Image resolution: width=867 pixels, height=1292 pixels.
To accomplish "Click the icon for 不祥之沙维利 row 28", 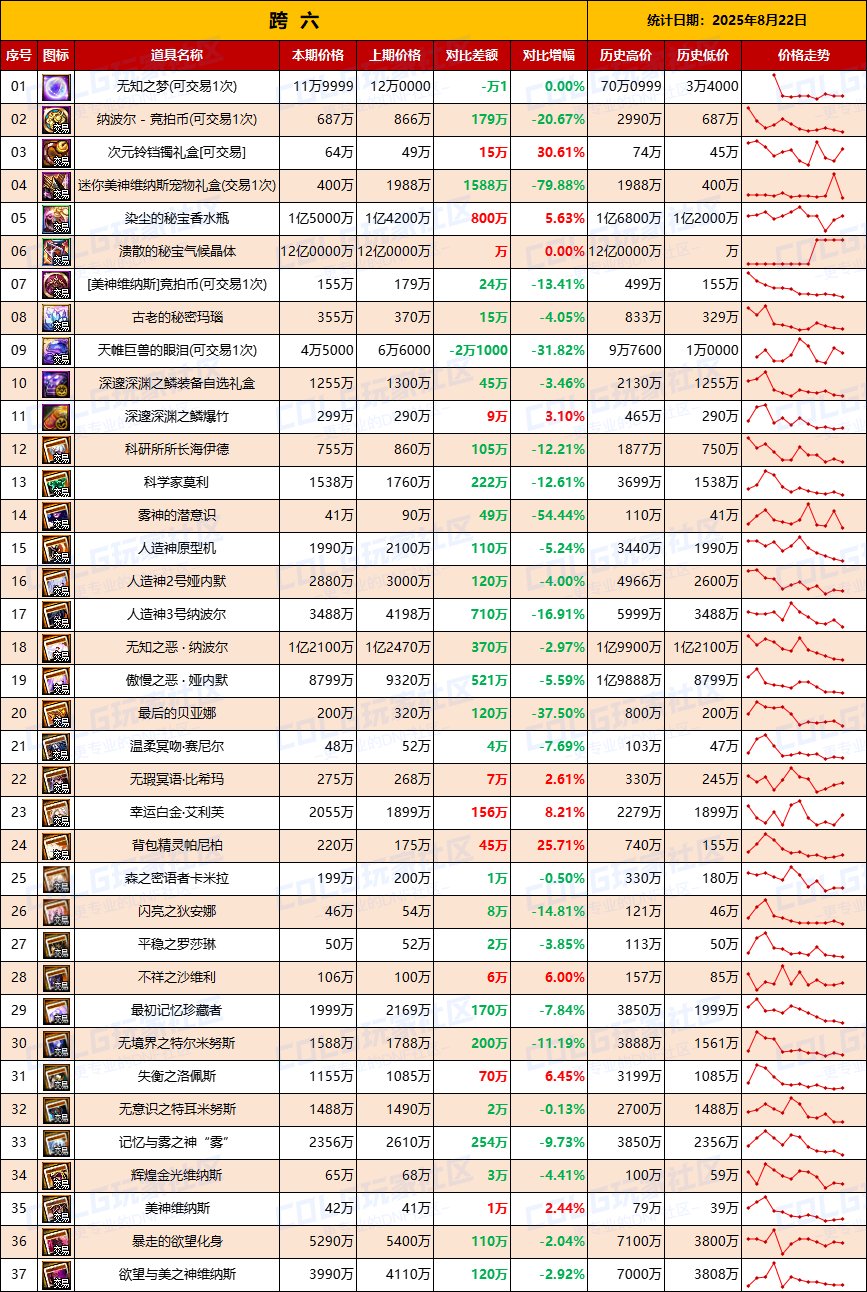I will 56,978.
